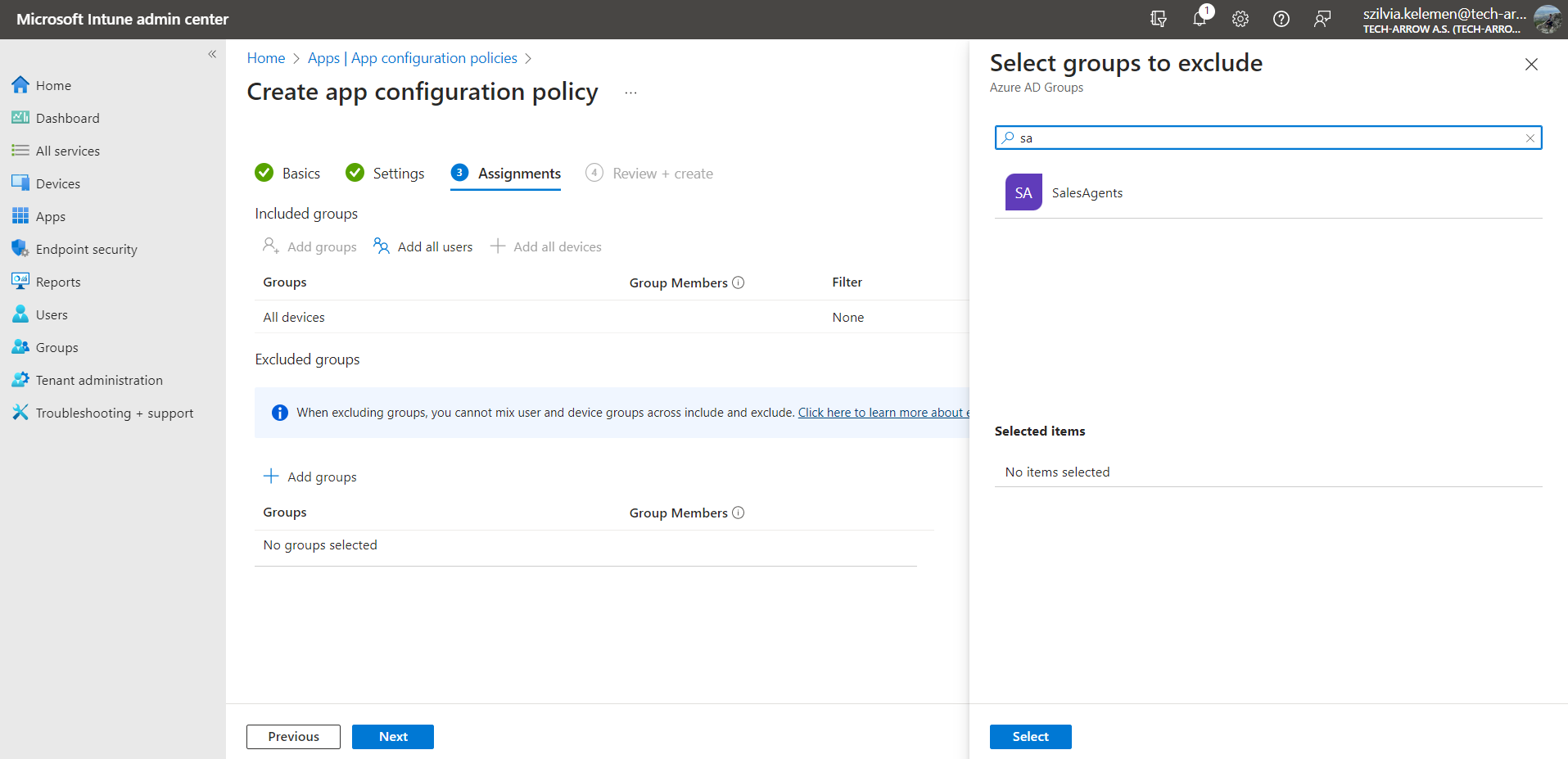
Task: Close the Select groups to exclude panel
Action: pyautogui.click(x=1531, y=65)
